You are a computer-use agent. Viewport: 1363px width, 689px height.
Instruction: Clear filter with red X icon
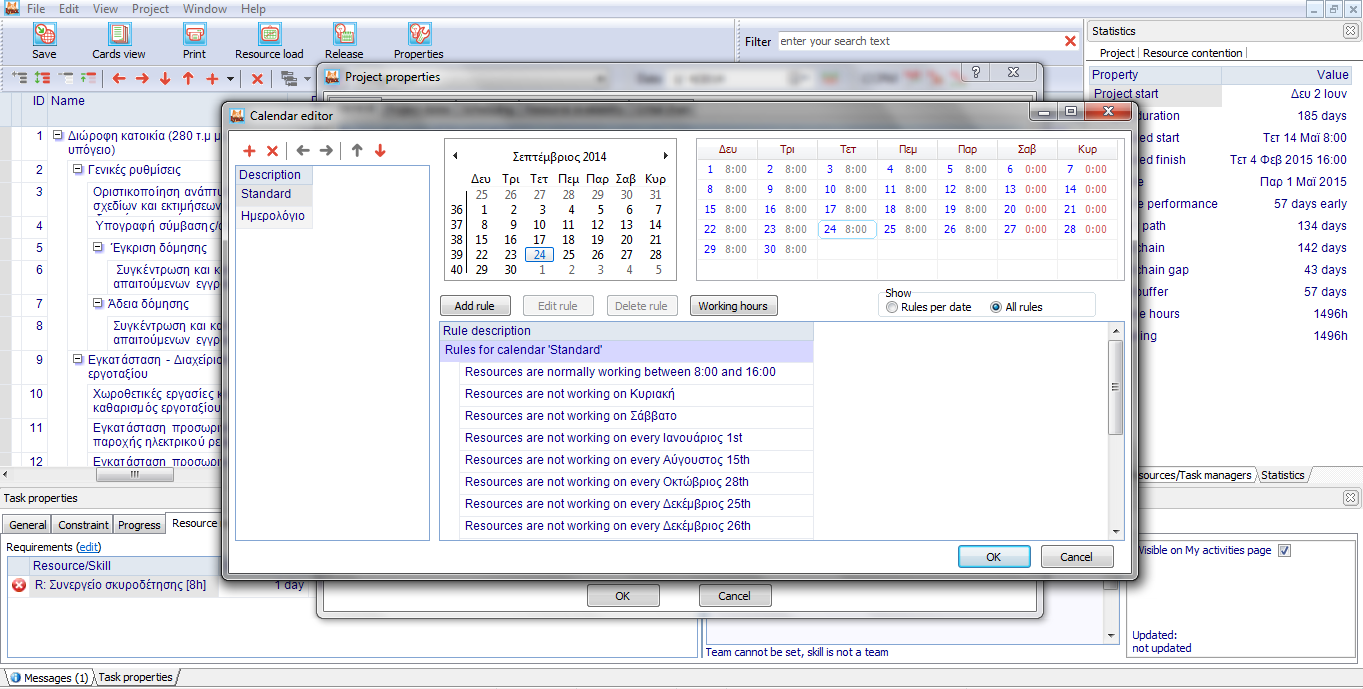(1071, 41)
